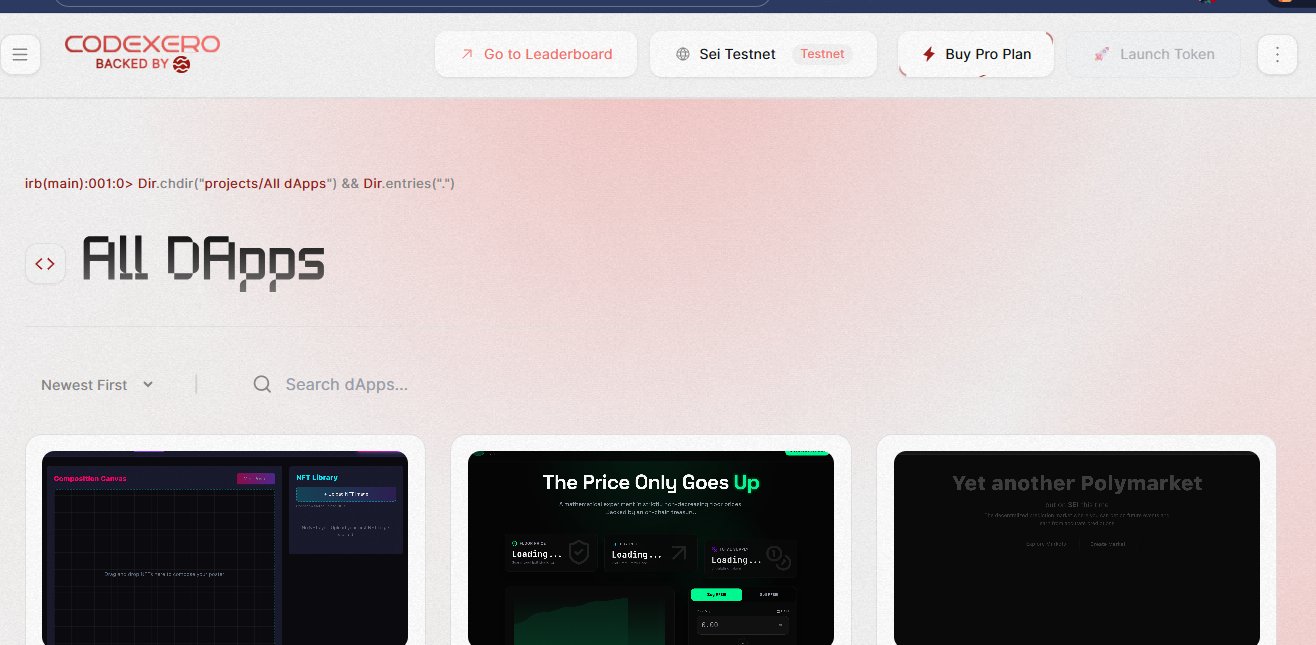
Task: Open the hamburger sidebar menu
Action: click(x=20, y=54)
